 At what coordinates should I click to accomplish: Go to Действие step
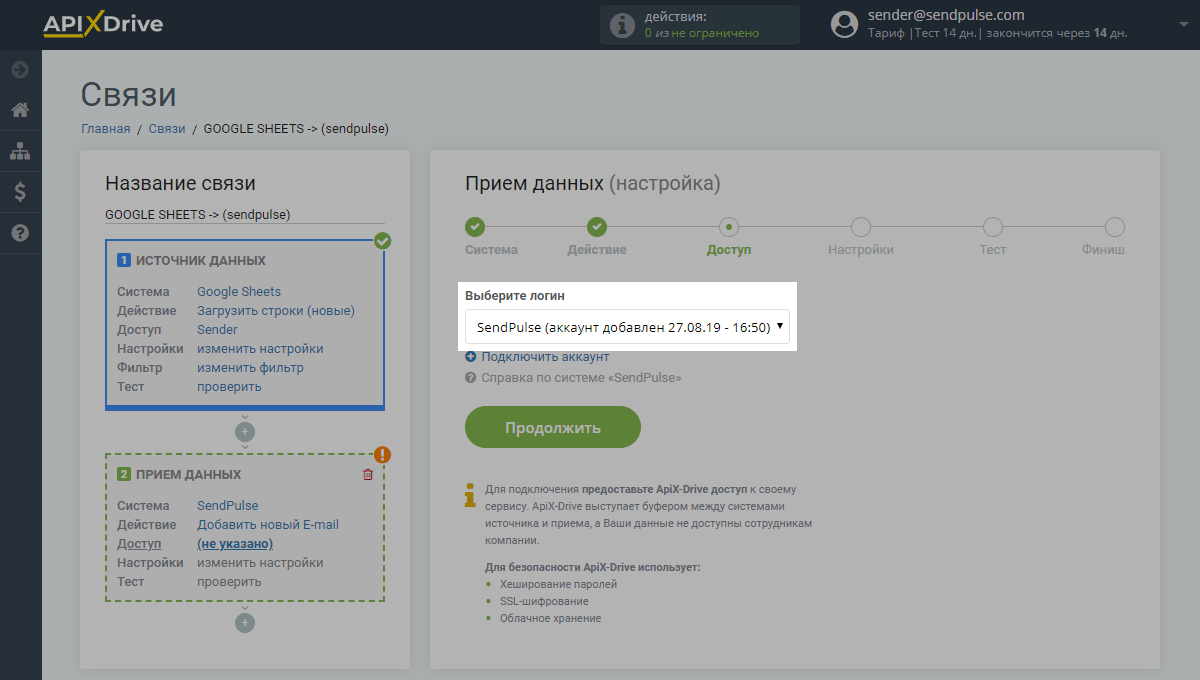[x=597, y=238]
